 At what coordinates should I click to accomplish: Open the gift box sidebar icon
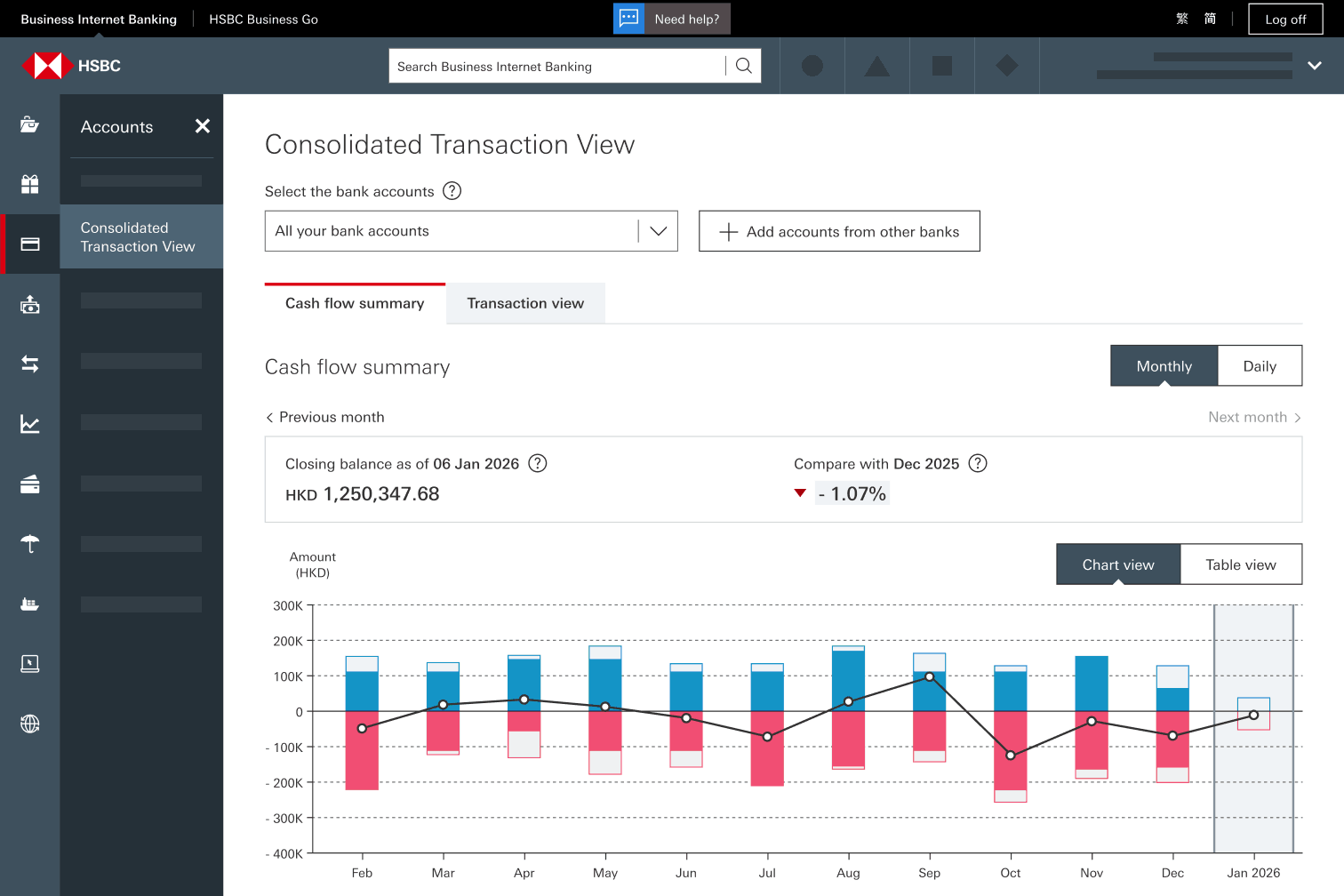click(x=29, y=184)
